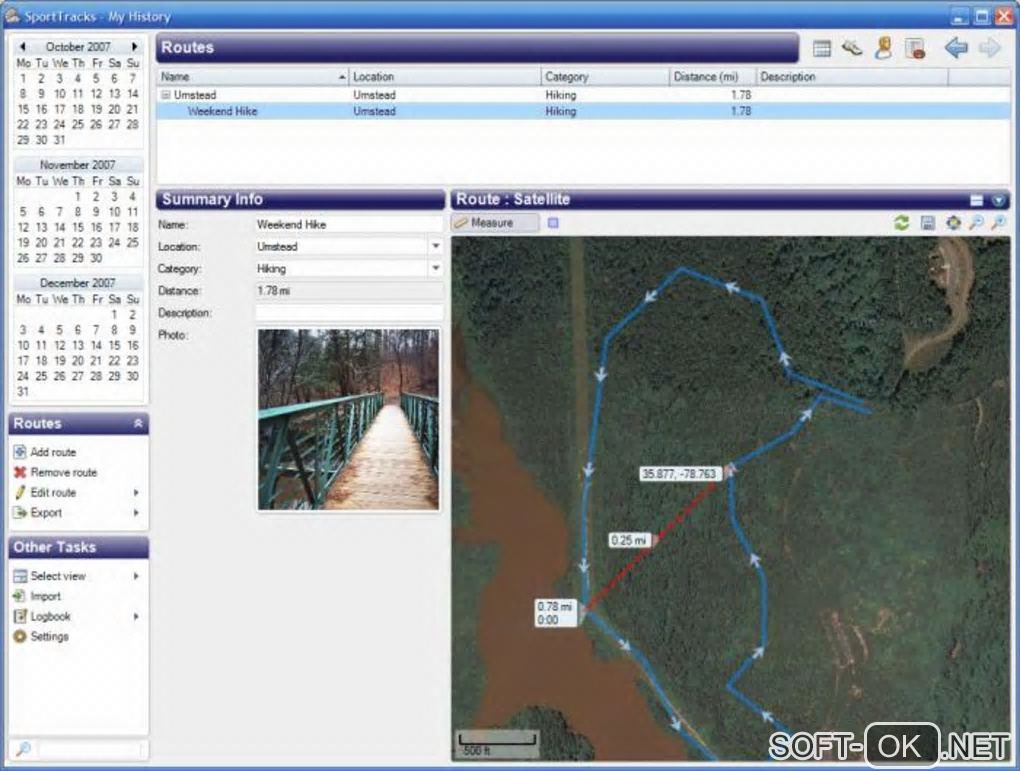The height and width of the screenshot is (771, 1020).
Task: Save the map with the floppy icon
Action: pos(928,223)
